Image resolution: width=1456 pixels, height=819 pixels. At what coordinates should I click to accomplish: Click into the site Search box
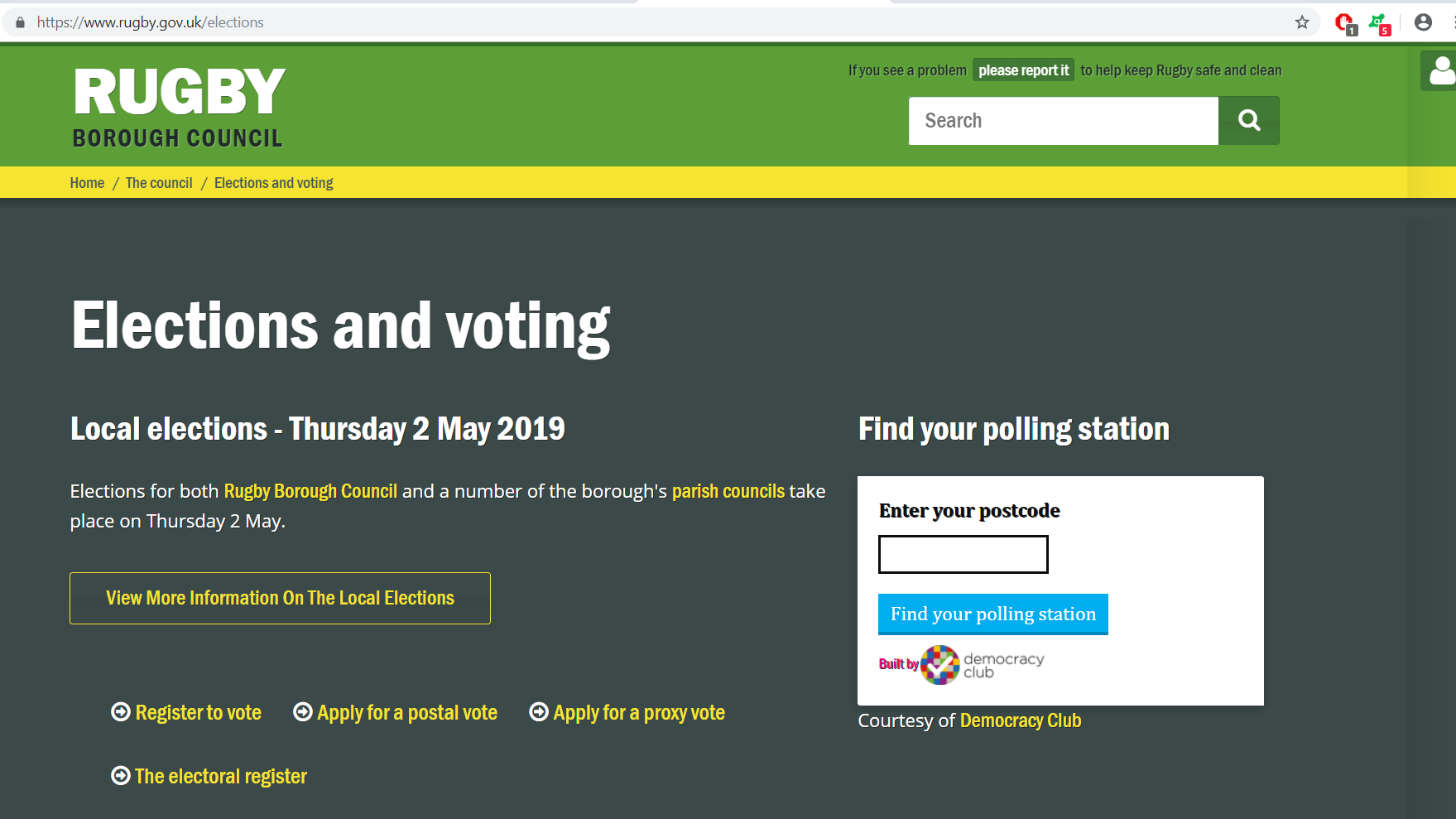click(x=1064, y=121)
